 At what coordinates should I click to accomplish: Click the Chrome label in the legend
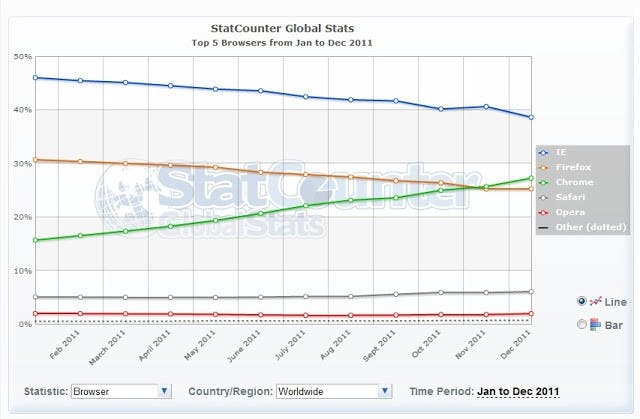573,183
